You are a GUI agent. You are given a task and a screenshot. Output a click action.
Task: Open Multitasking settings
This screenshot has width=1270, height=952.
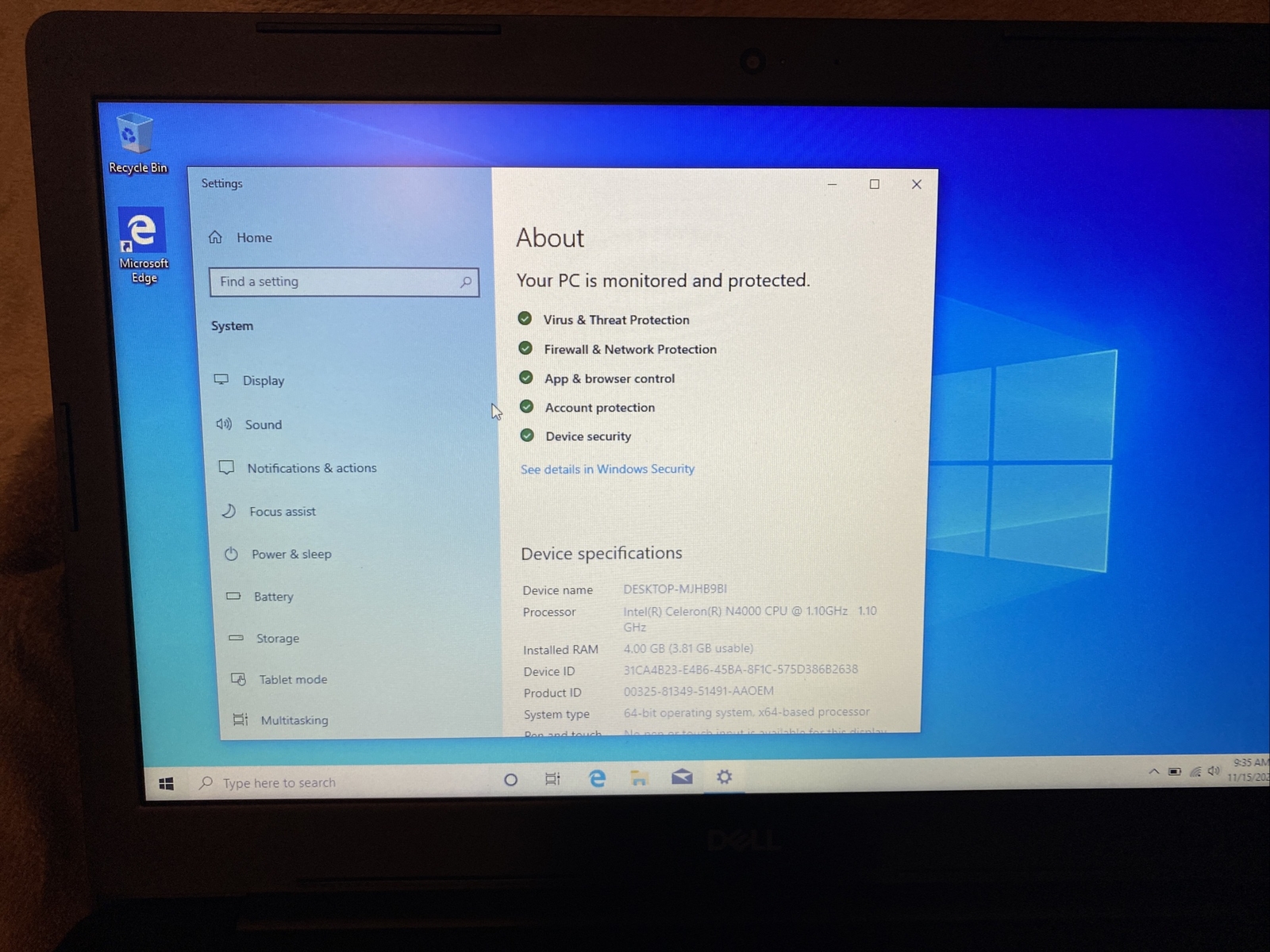click(280, 720)
